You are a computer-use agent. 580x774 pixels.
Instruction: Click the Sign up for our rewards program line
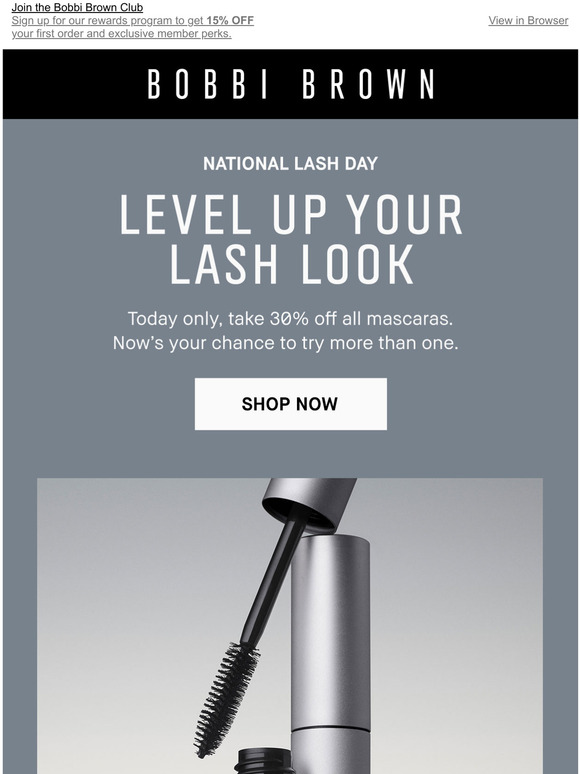(x=132, y=21)
